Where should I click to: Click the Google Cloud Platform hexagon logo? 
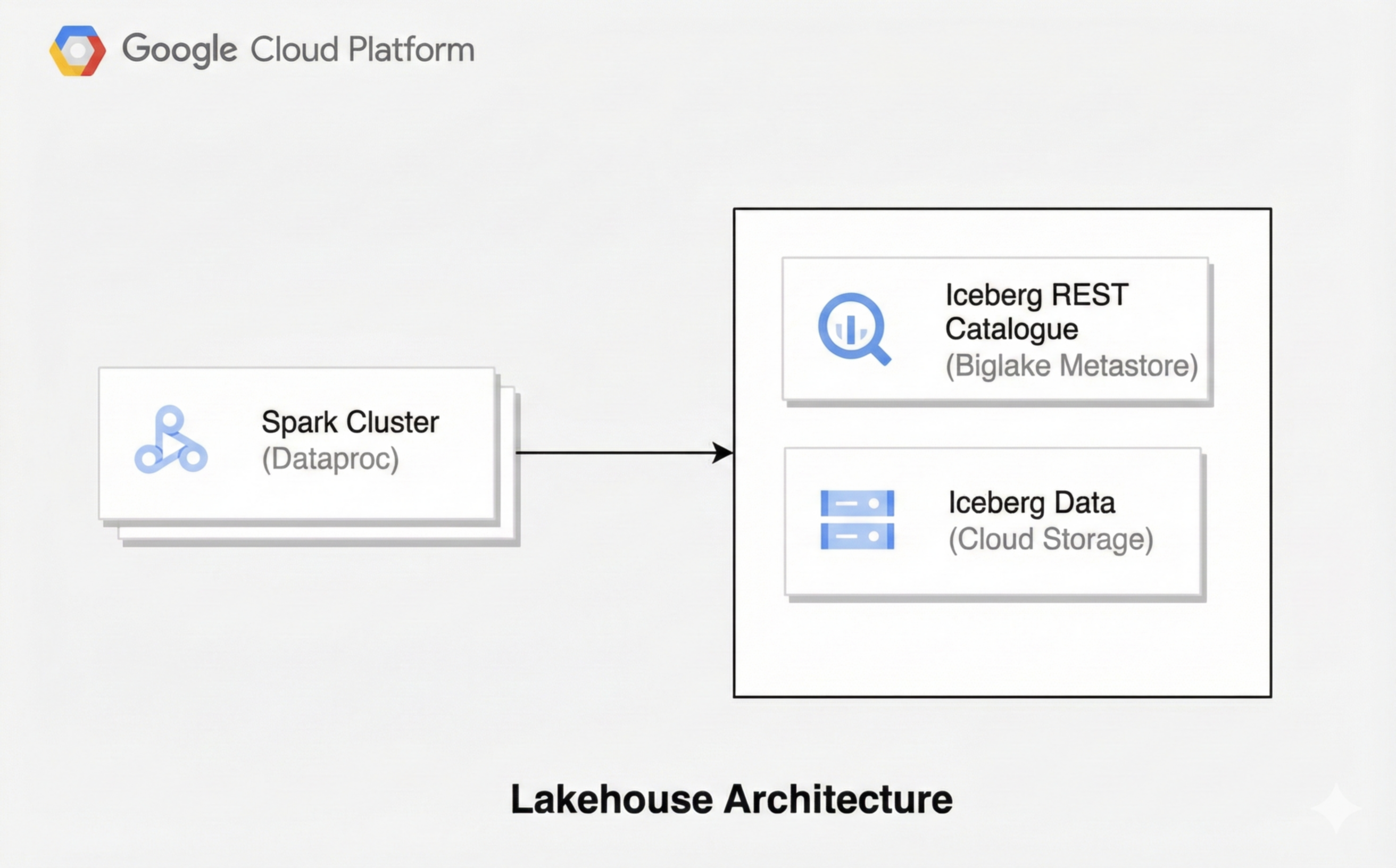pos(78,51)
